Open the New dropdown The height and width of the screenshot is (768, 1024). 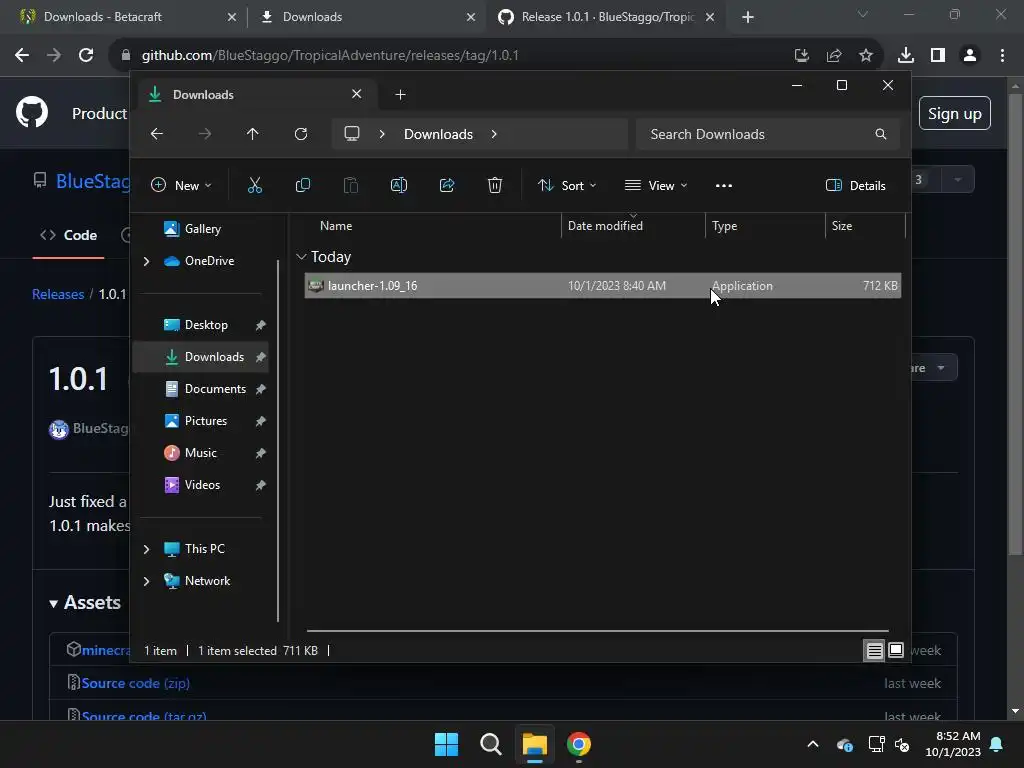pyautogui.click(x=181, y=185)
